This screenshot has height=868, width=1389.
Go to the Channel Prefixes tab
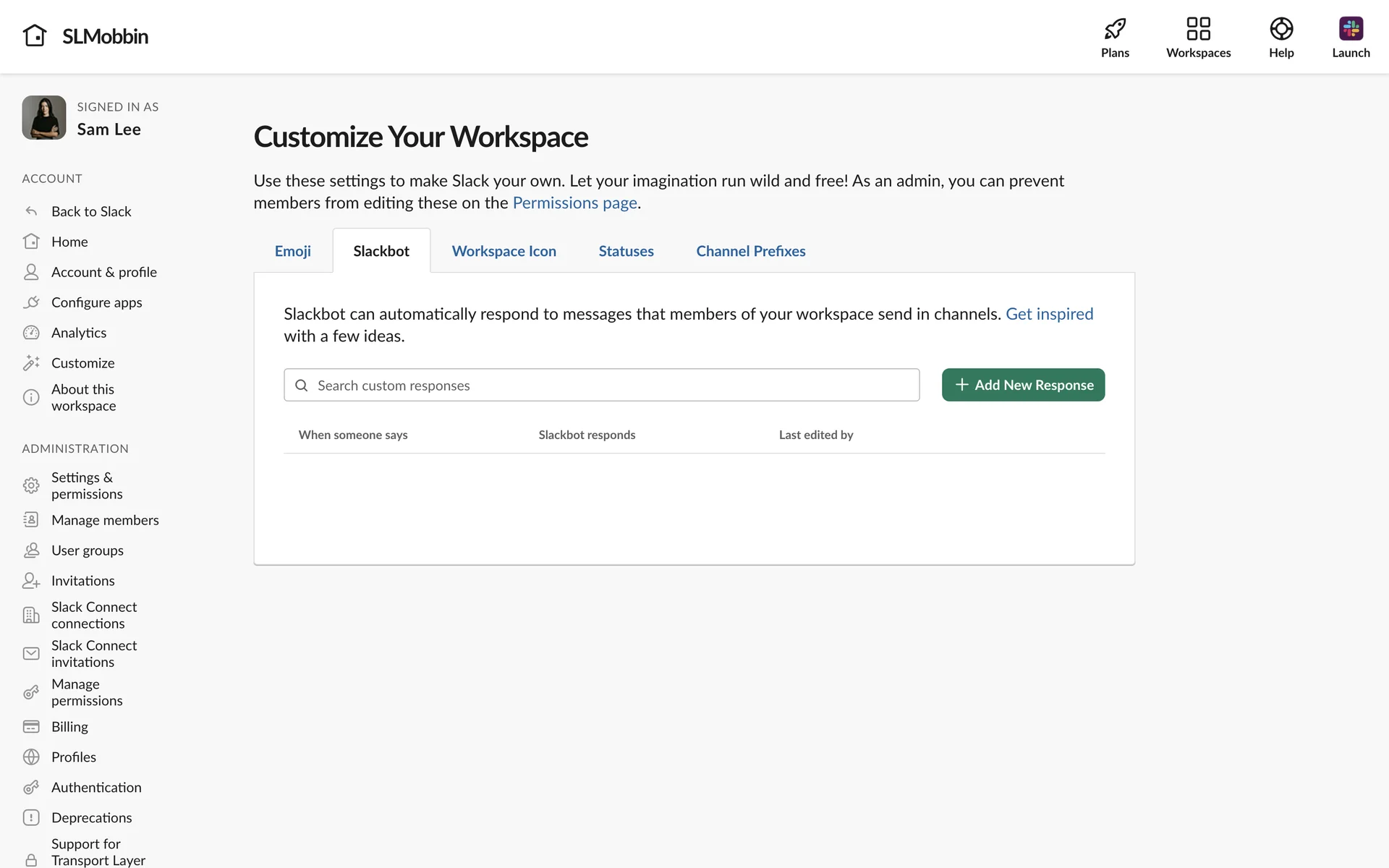pyautogui.click(x=750, y=251)
